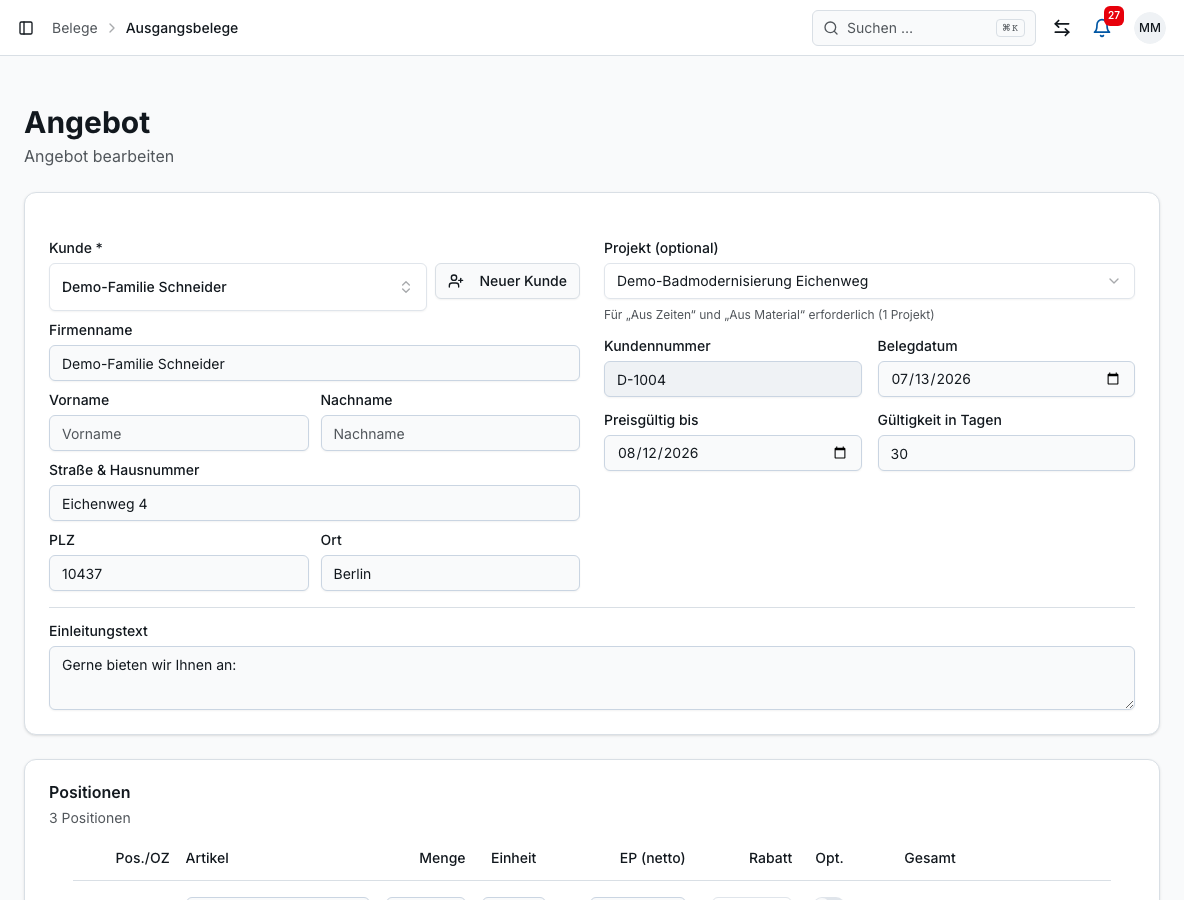Click the search magnifier icon
This screenshot has width=1184, height=900.
click(831, 28)
